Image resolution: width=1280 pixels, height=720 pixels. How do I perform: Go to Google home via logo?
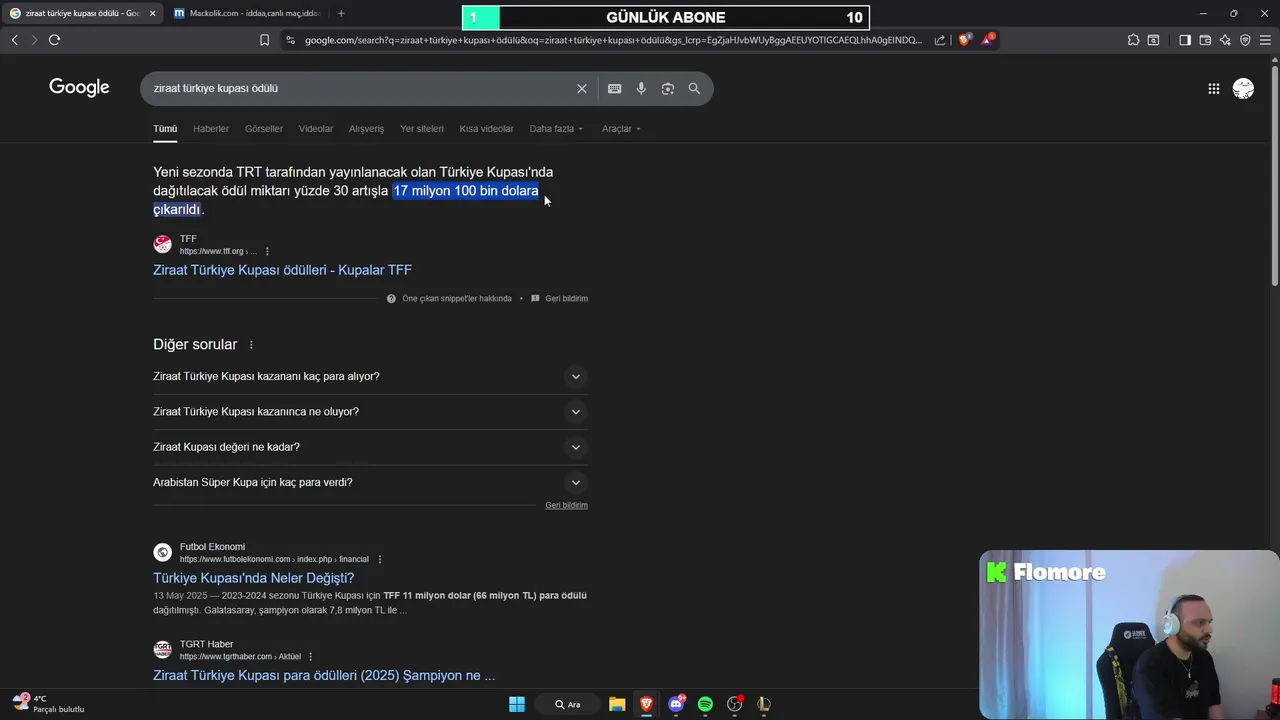pyautogui.click(x=79, y=88)
